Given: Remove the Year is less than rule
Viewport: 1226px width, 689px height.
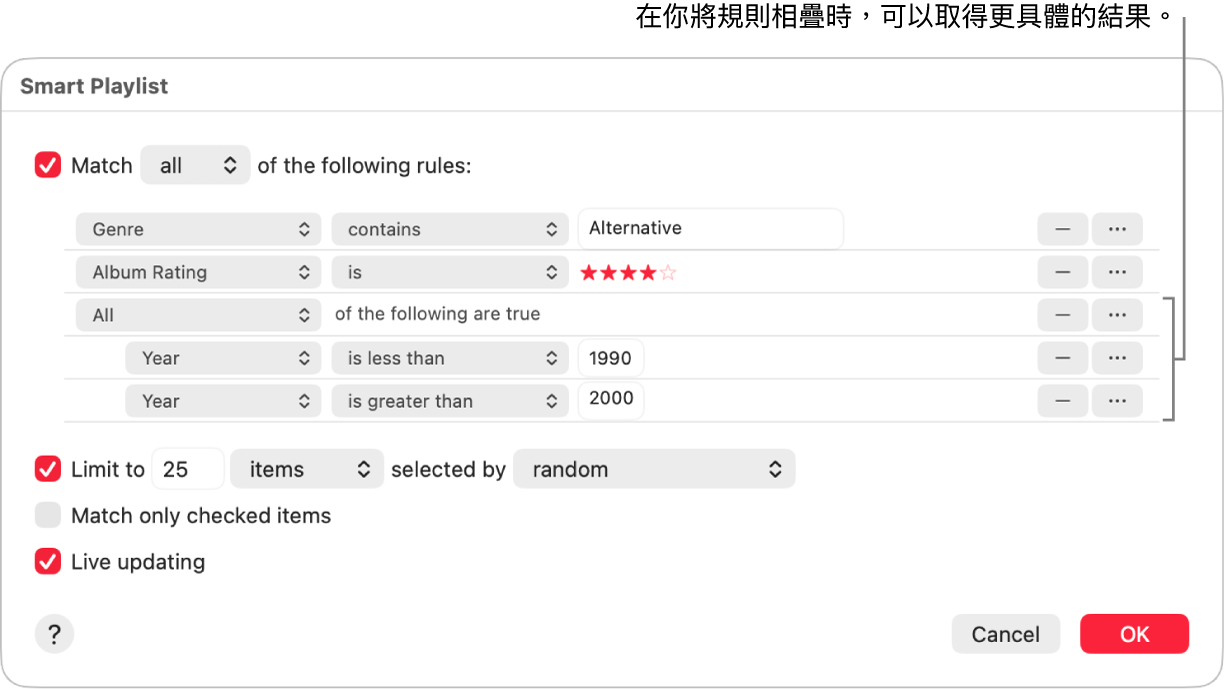Looking at the screenshot, I should (1063, 358).
